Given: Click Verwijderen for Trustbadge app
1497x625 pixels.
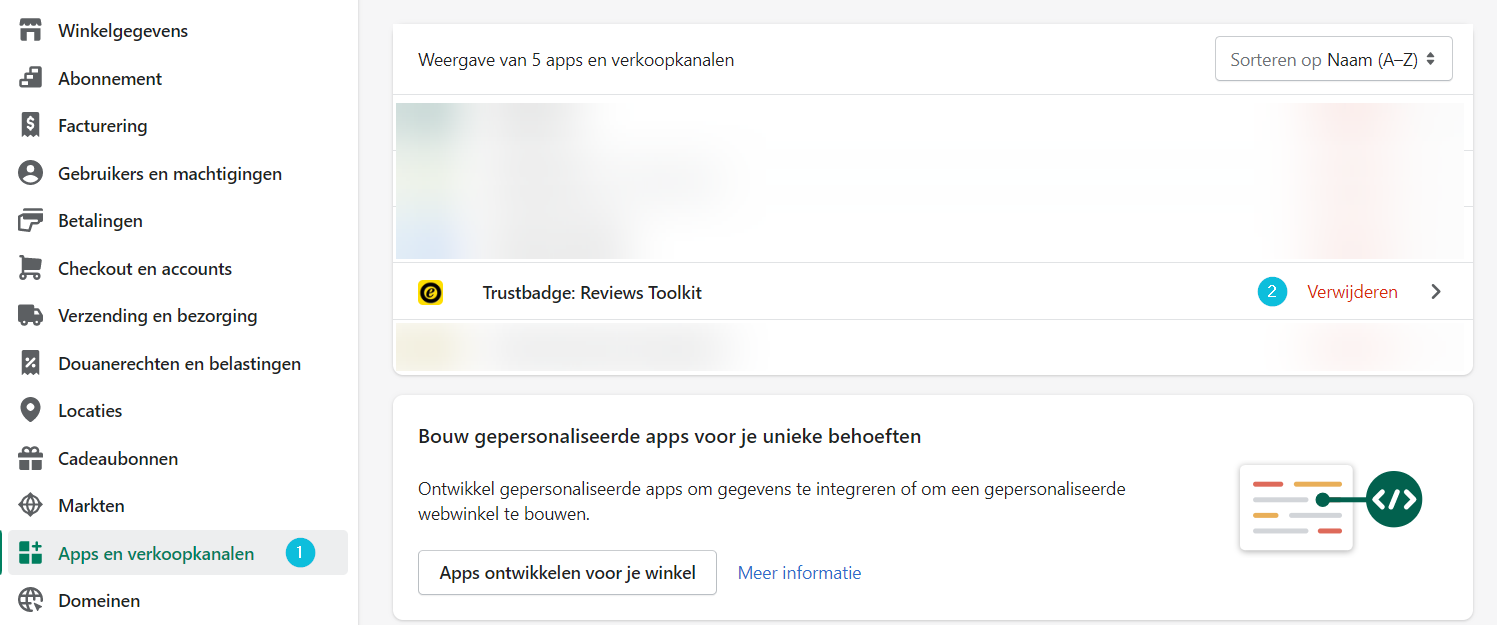Looking at the screenshot, I should pos(1352,292).
